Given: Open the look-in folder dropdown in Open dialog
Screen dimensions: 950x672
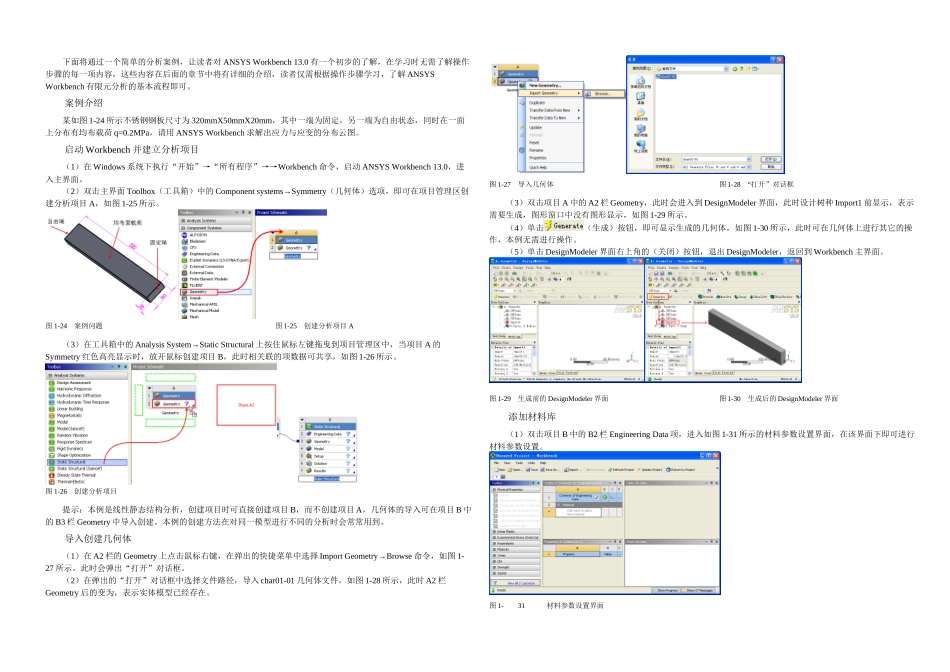Looking at the screenshot, I should [x=726, y=69].
